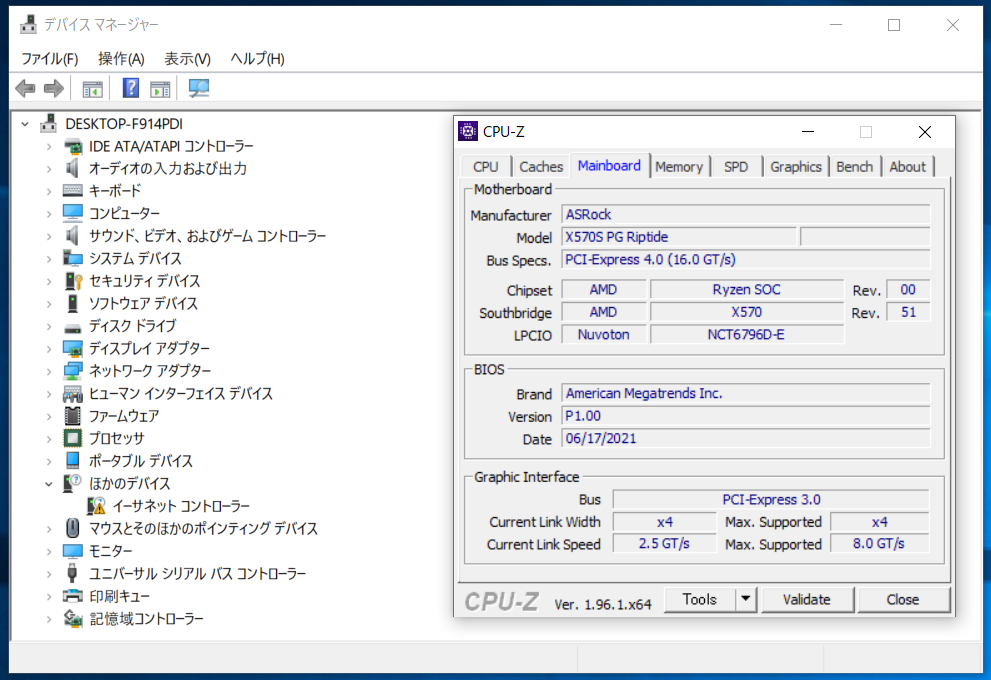
Task: Click the DESKTOP-F914PDI computer icon
Action: [x=49, y=123]
